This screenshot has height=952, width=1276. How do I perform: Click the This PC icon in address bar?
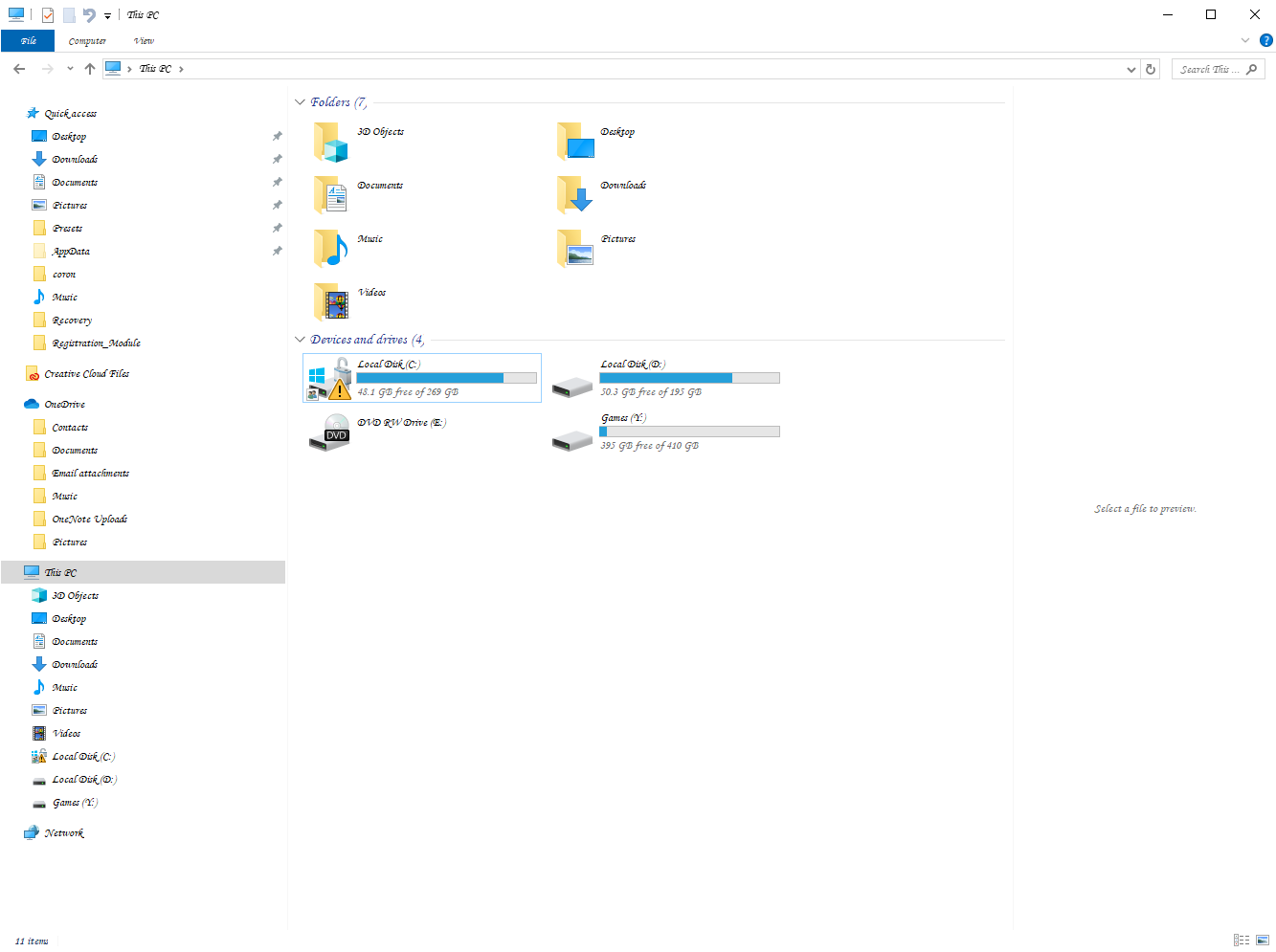[x=113, y=68]
